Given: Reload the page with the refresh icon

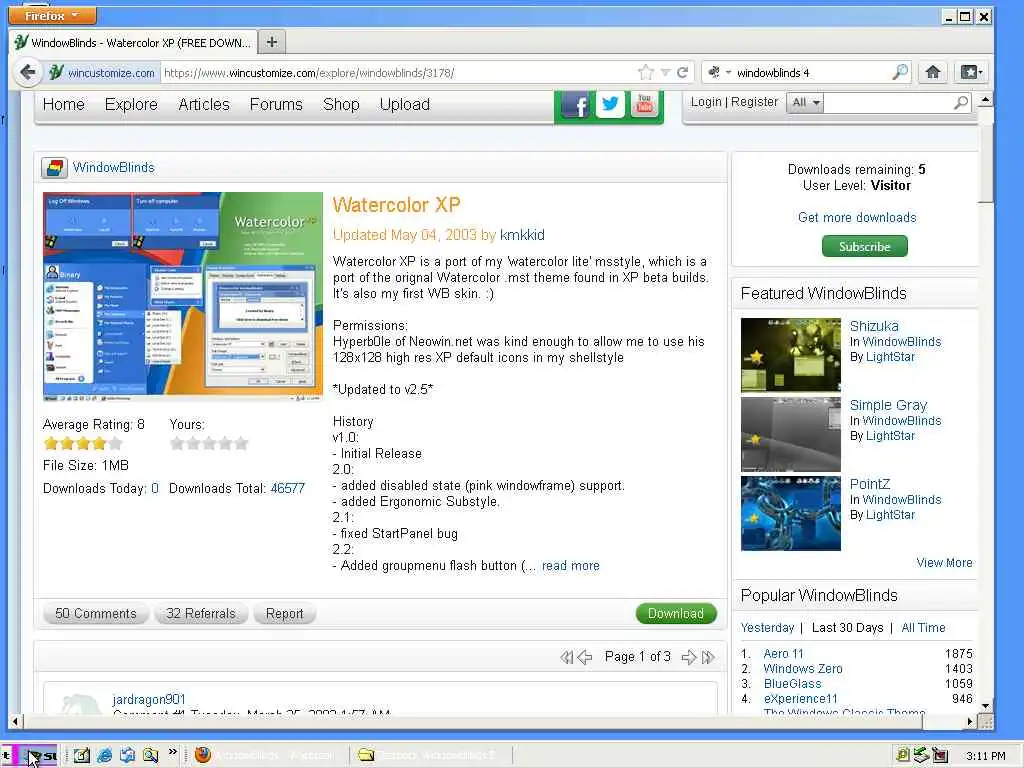Looking at the screenshot, I should [682, 72].
